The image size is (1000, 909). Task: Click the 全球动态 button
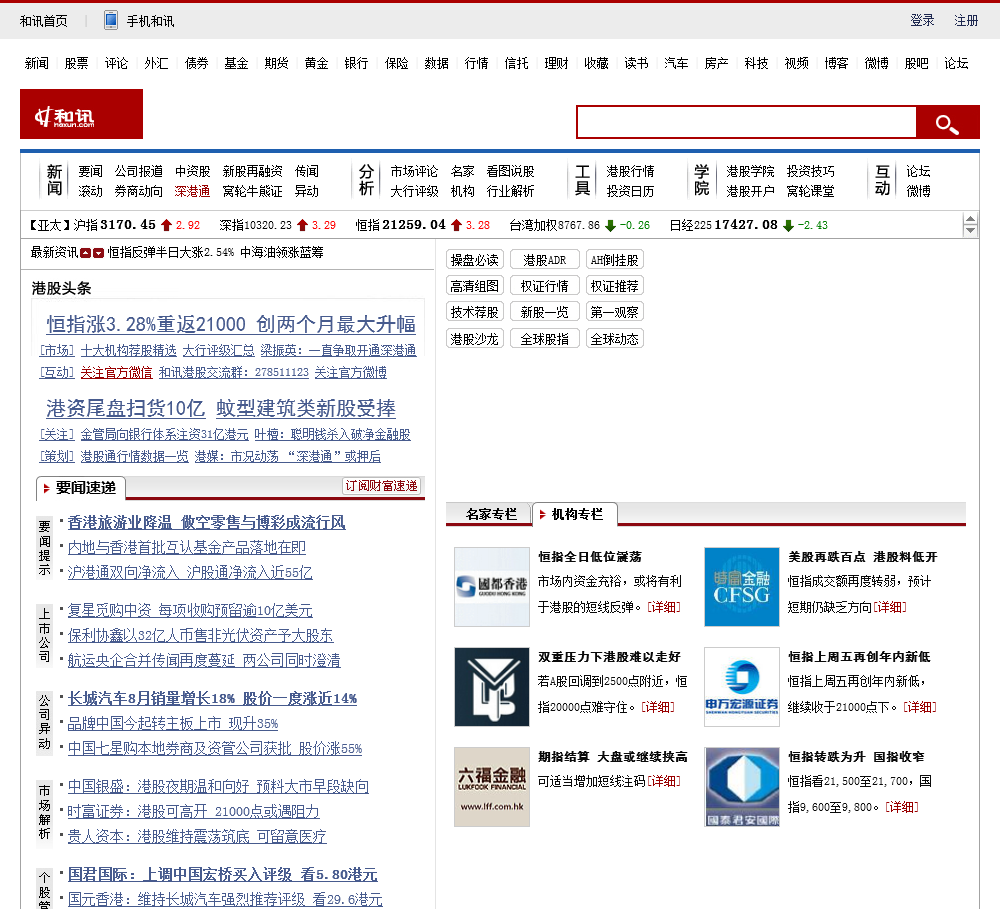614,339
